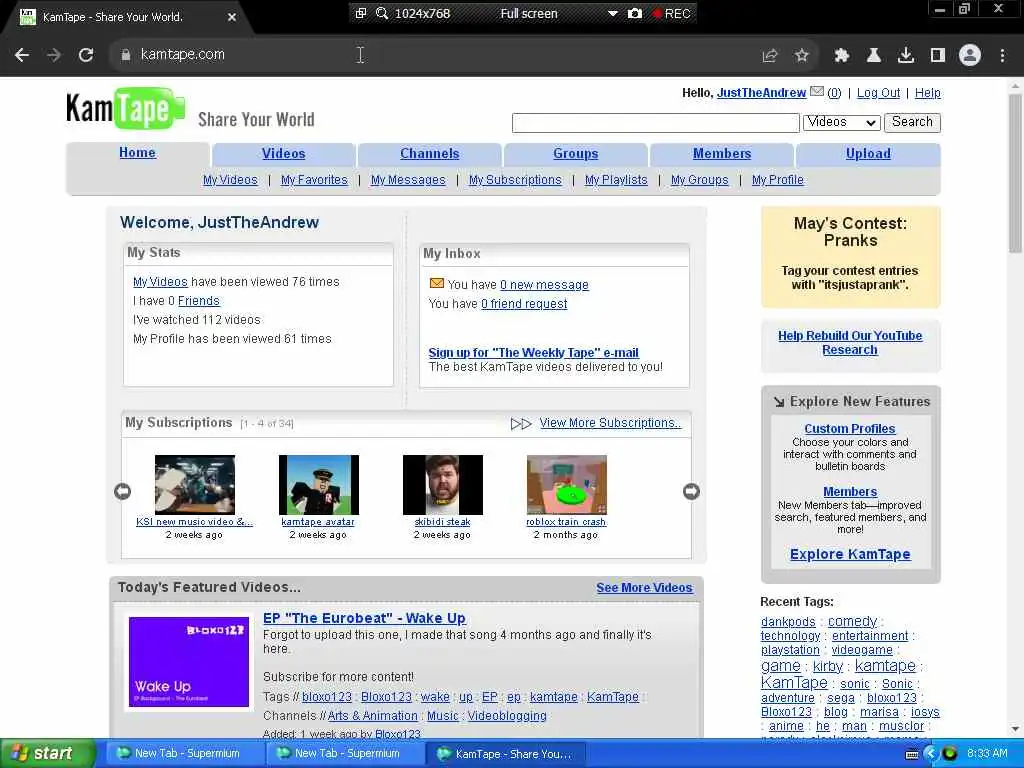Close the KamTape browser tab
Screen dimensions: 1024x768
[x=232, y=17]
